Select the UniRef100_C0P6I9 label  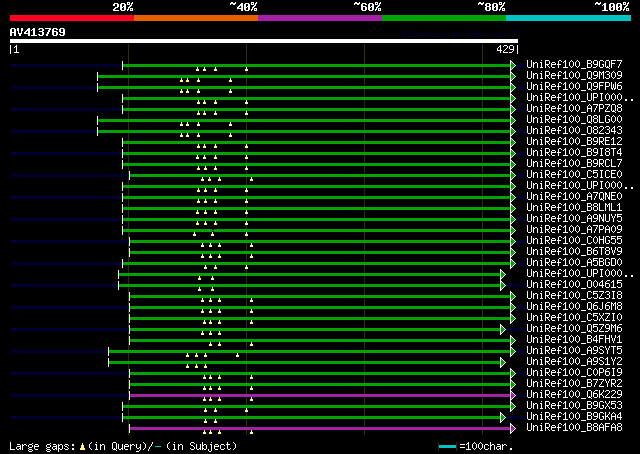tap(574, 373)
